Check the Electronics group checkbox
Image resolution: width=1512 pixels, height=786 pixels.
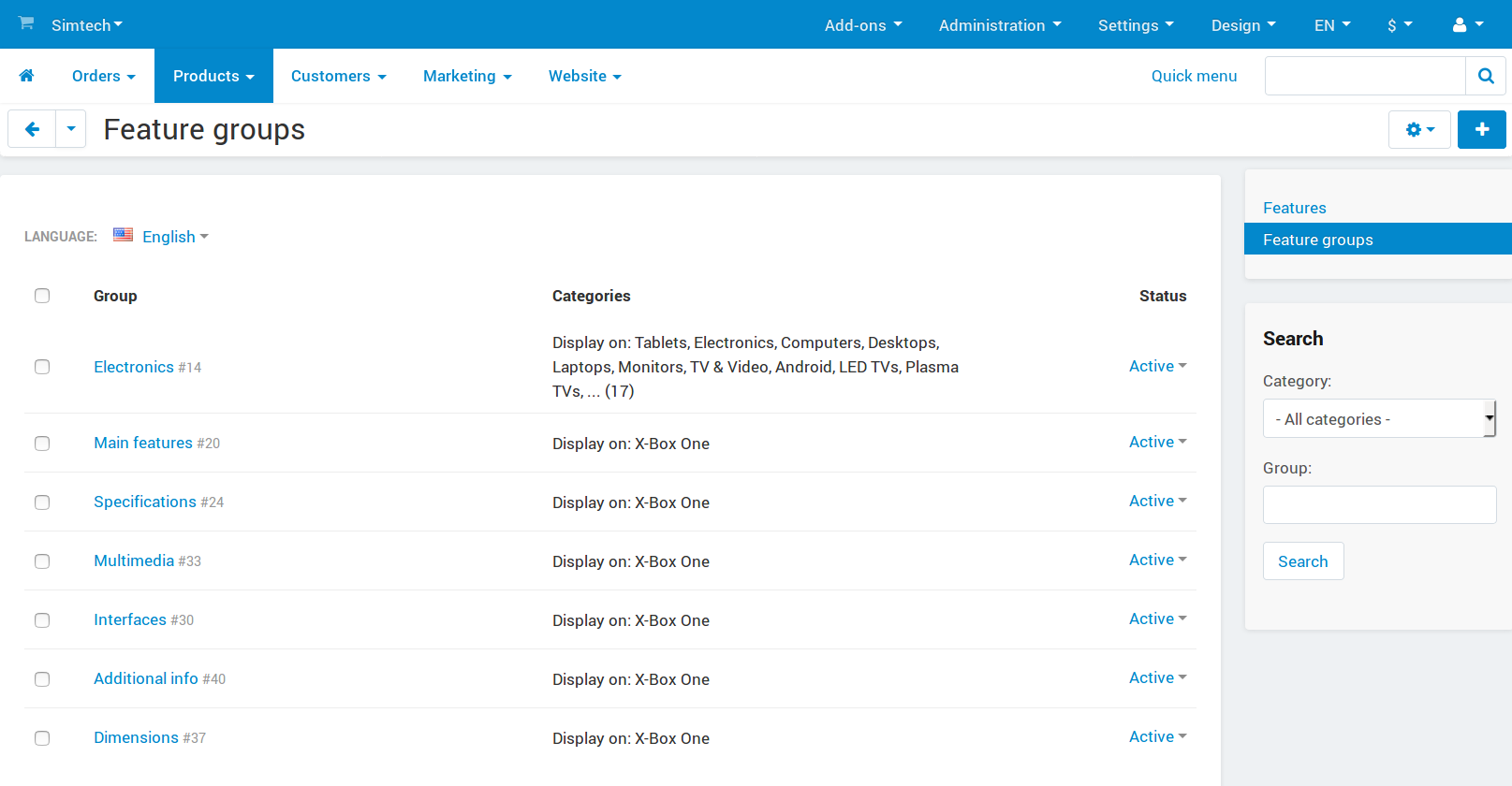point(42,367)
